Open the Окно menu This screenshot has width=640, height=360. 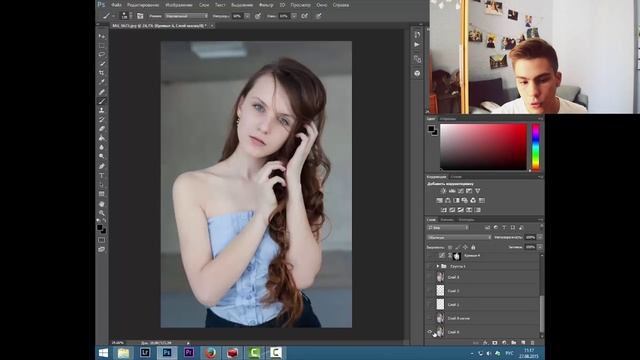(322, 5)
